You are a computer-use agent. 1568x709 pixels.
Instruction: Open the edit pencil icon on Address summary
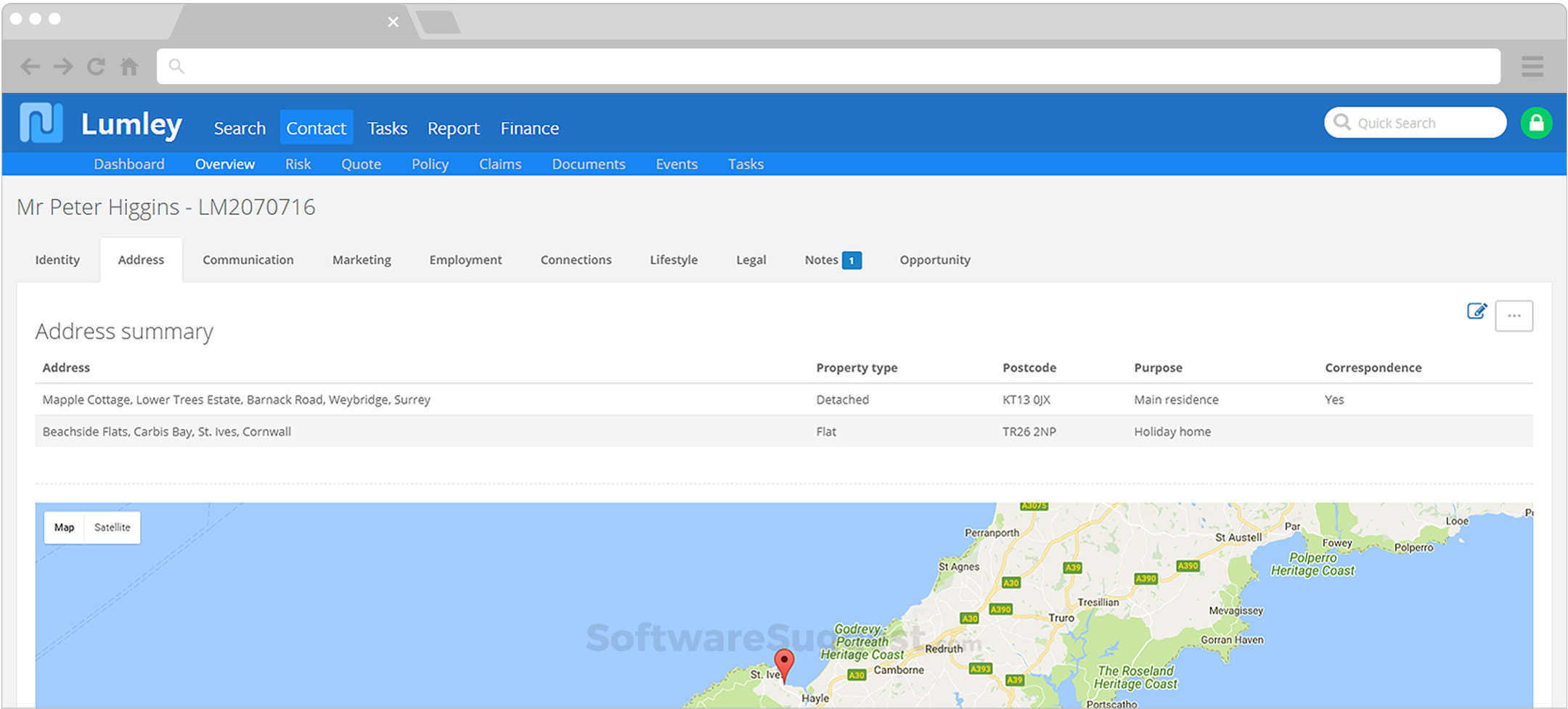tap(1477, 311)
